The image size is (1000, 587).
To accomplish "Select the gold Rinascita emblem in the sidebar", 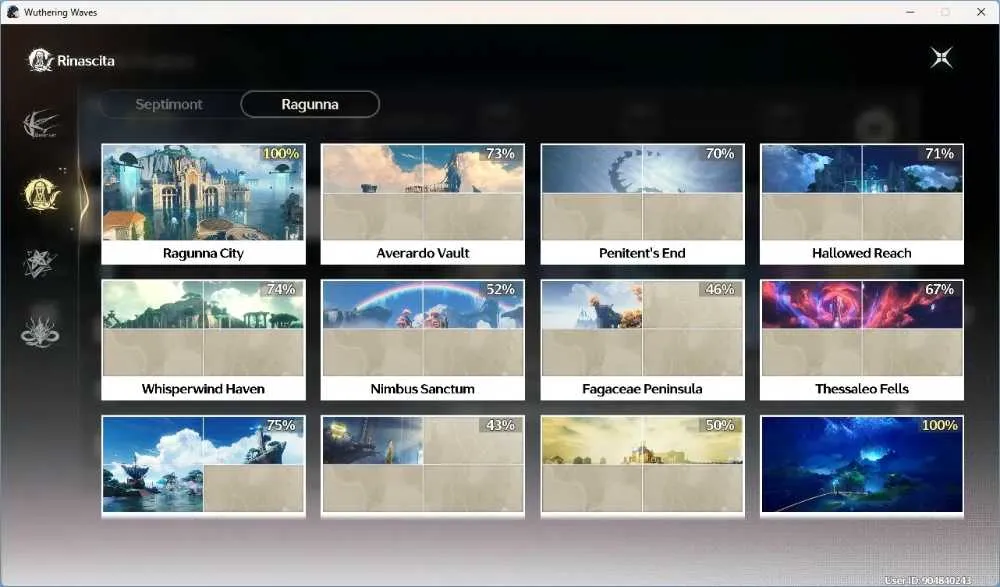I will (x=41, y=194).
